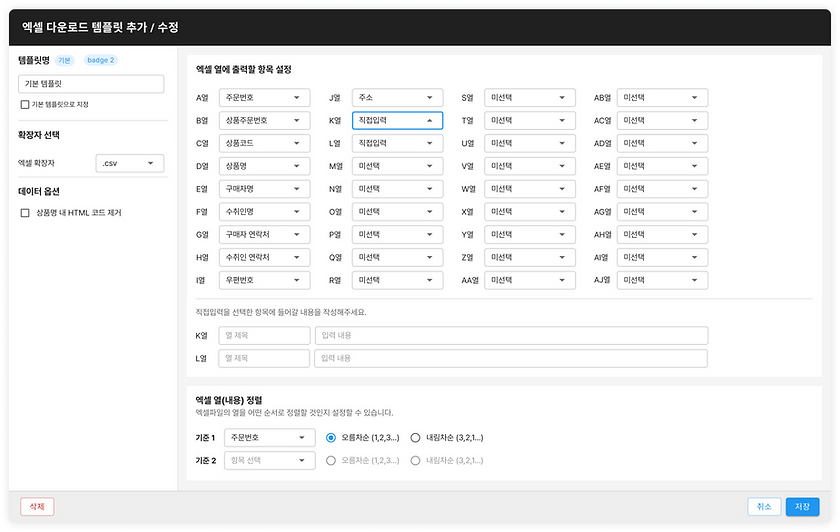The width and height of the screenshot is (840, 532).
Task: Select 오름차순 radio for 기준 1
Action: 331,438
